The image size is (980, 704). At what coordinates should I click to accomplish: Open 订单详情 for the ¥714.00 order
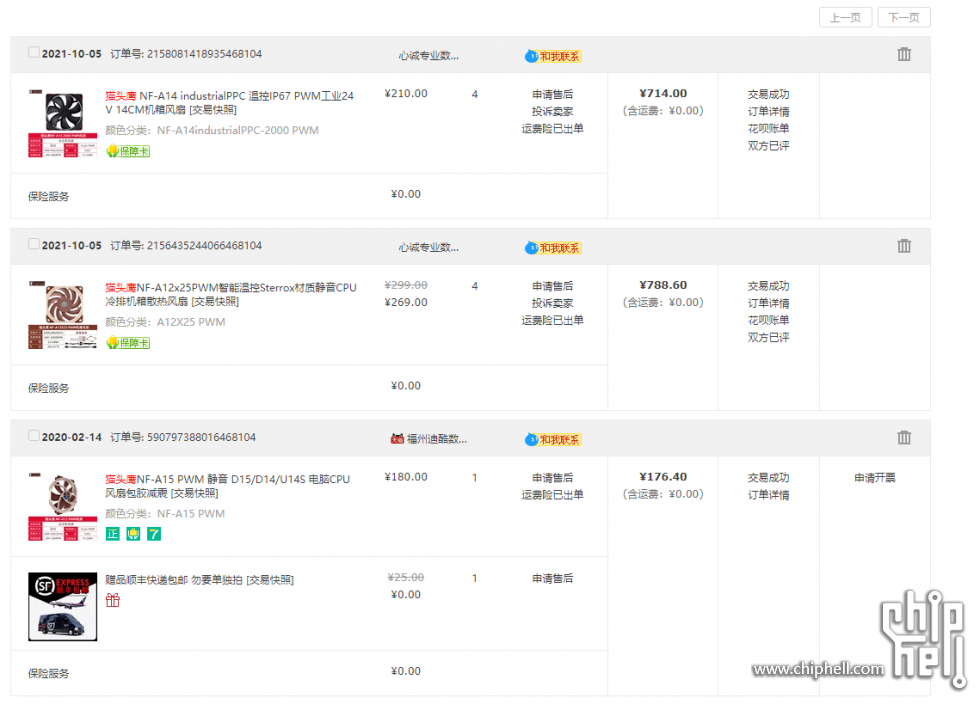pos(768,111)
